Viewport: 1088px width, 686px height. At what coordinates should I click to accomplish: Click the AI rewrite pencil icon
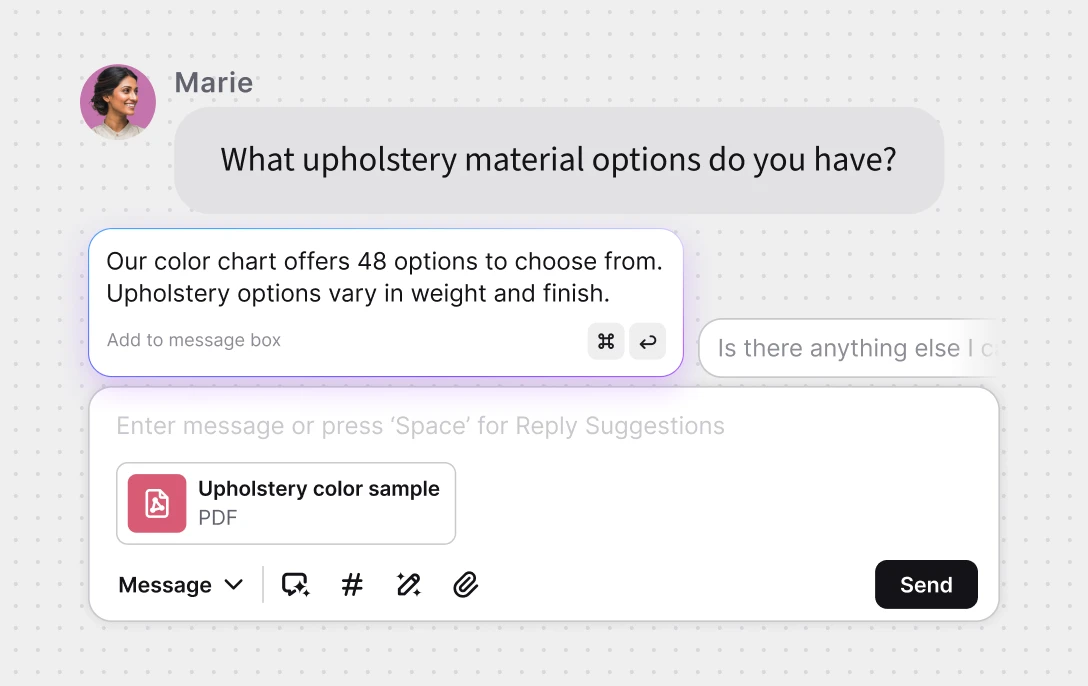tap(408, 584)
